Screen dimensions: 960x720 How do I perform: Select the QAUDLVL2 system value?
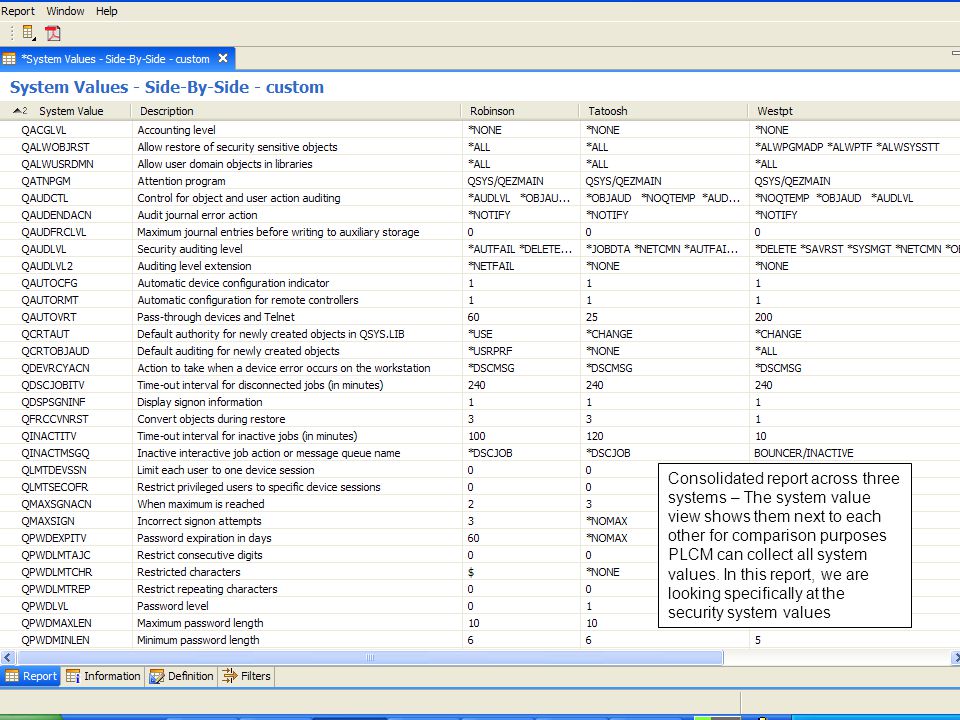coord(47,266)
